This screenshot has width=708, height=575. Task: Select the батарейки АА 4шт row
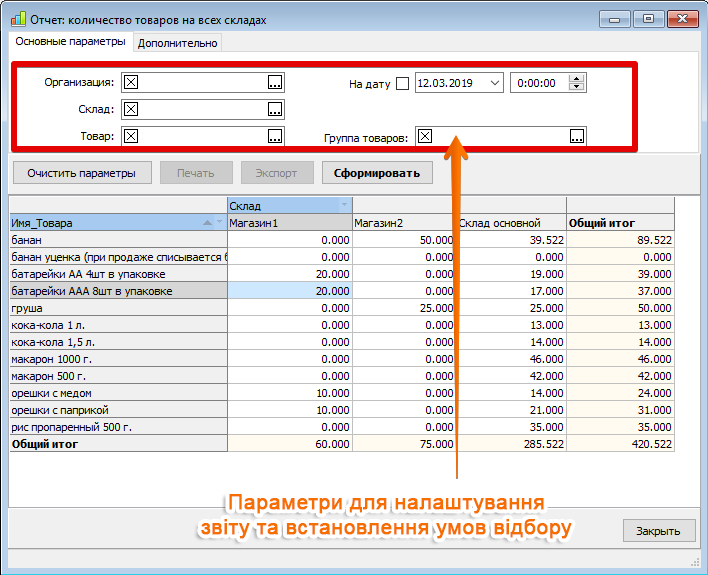click(118, 274)
